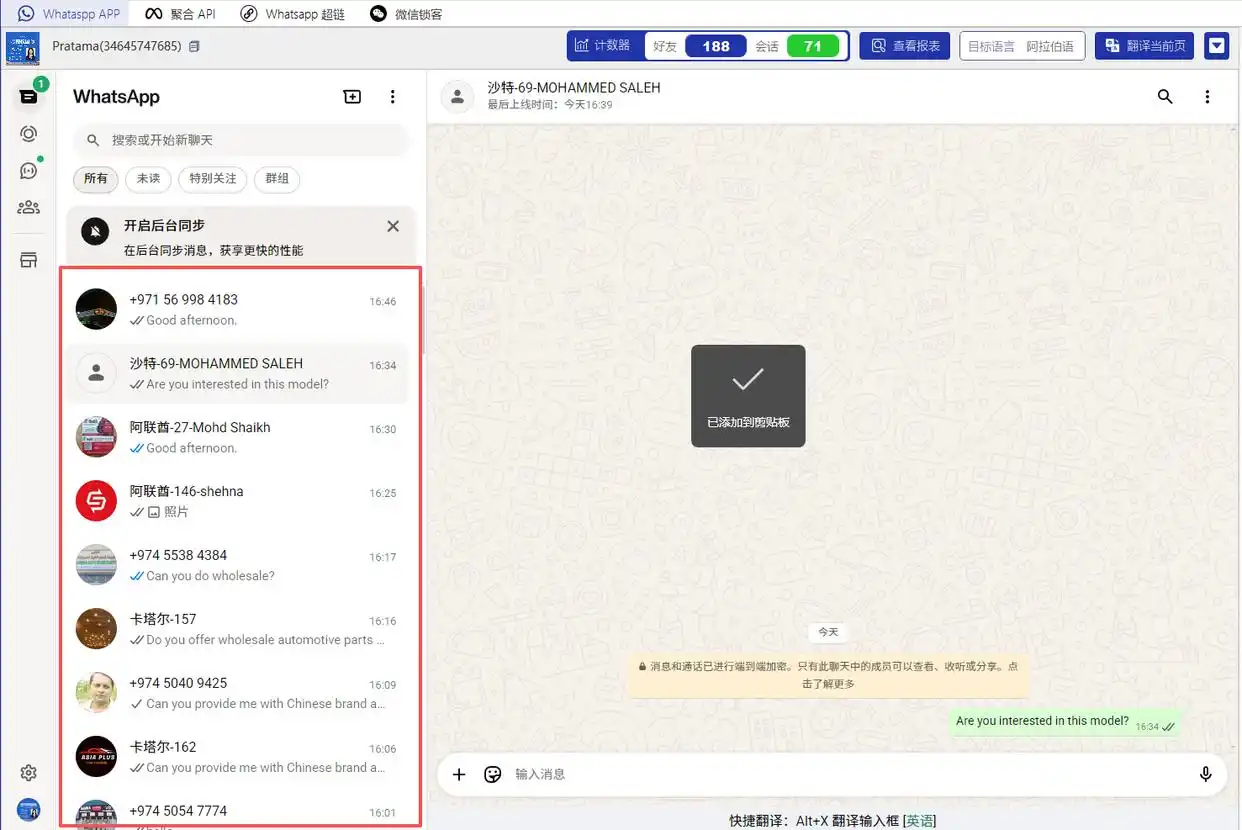Click the 翻译当前页 translate button
The height and width of the screenshot is (830, 1242).
coord(1143,45)
